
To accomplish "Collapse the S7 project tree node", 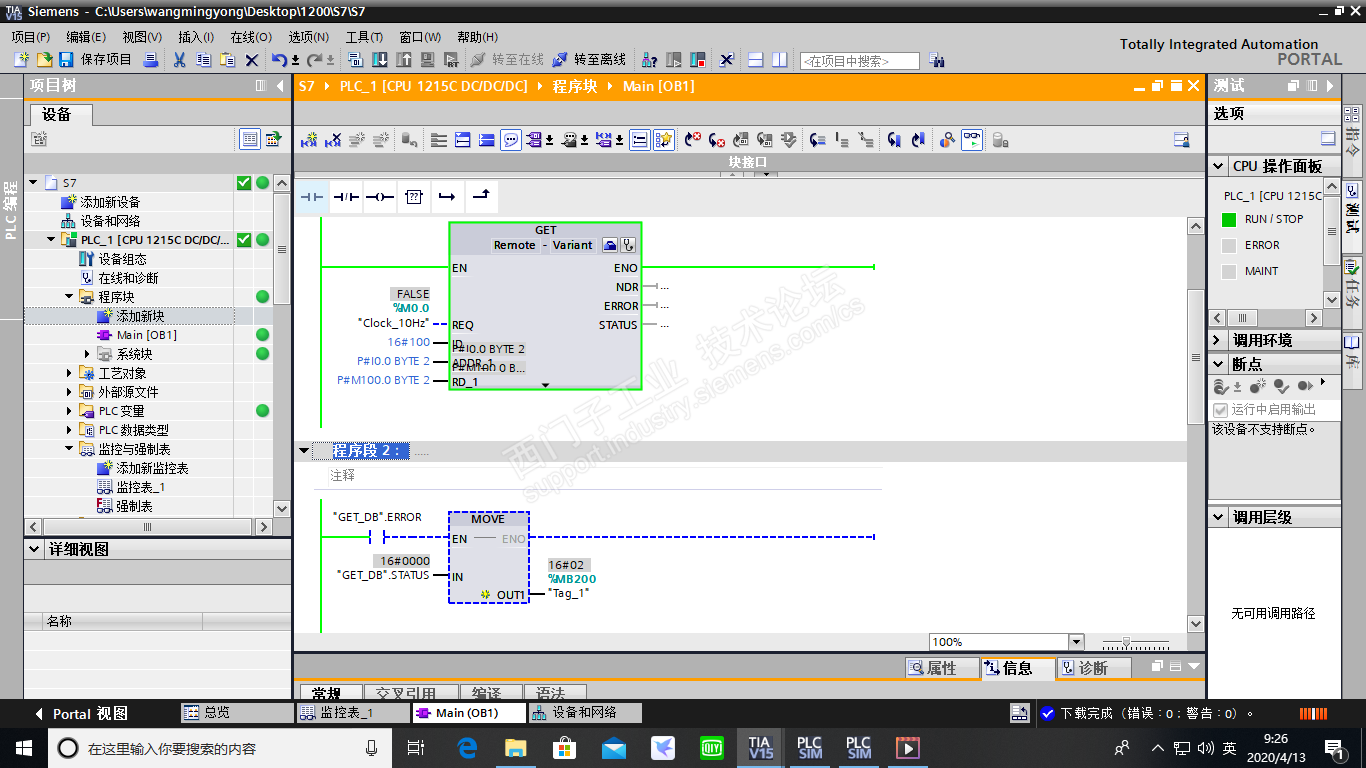I will pyautogui.click(x=34, y=183).
